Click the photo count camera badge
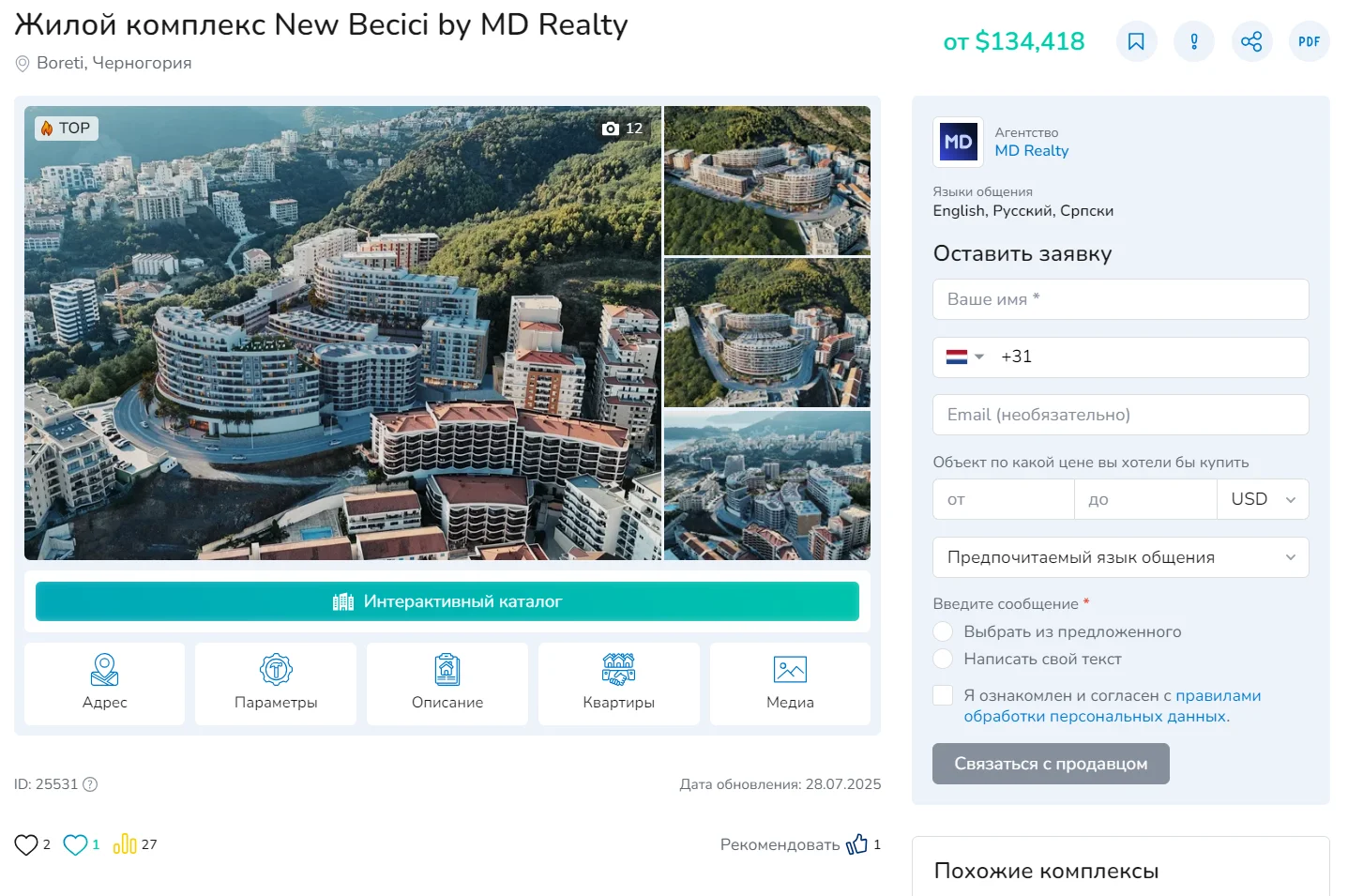The width and height of the screenshot is (1348, 896). click(x=623, y=129)
